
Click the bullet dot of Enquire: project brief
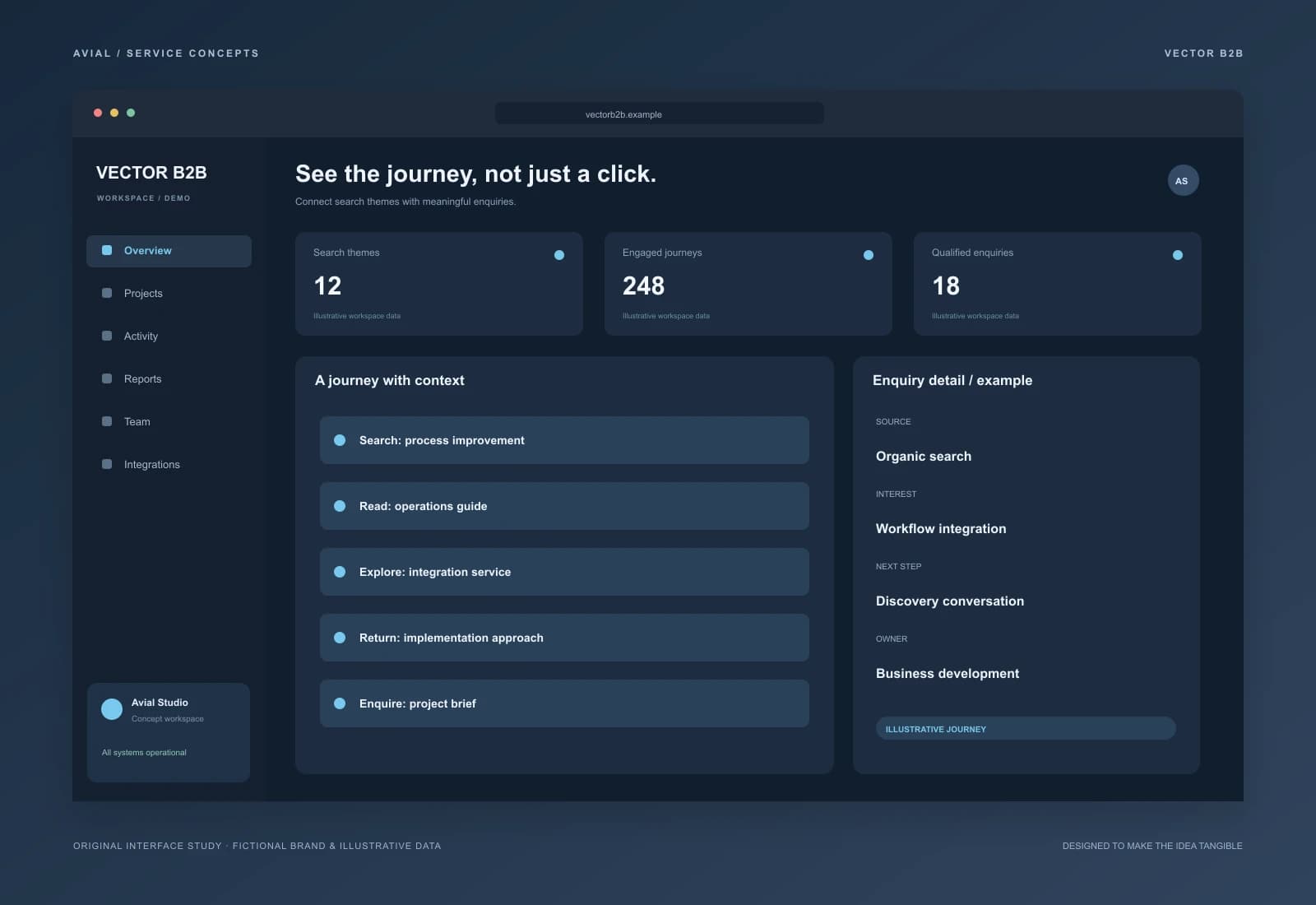[340, 703]
